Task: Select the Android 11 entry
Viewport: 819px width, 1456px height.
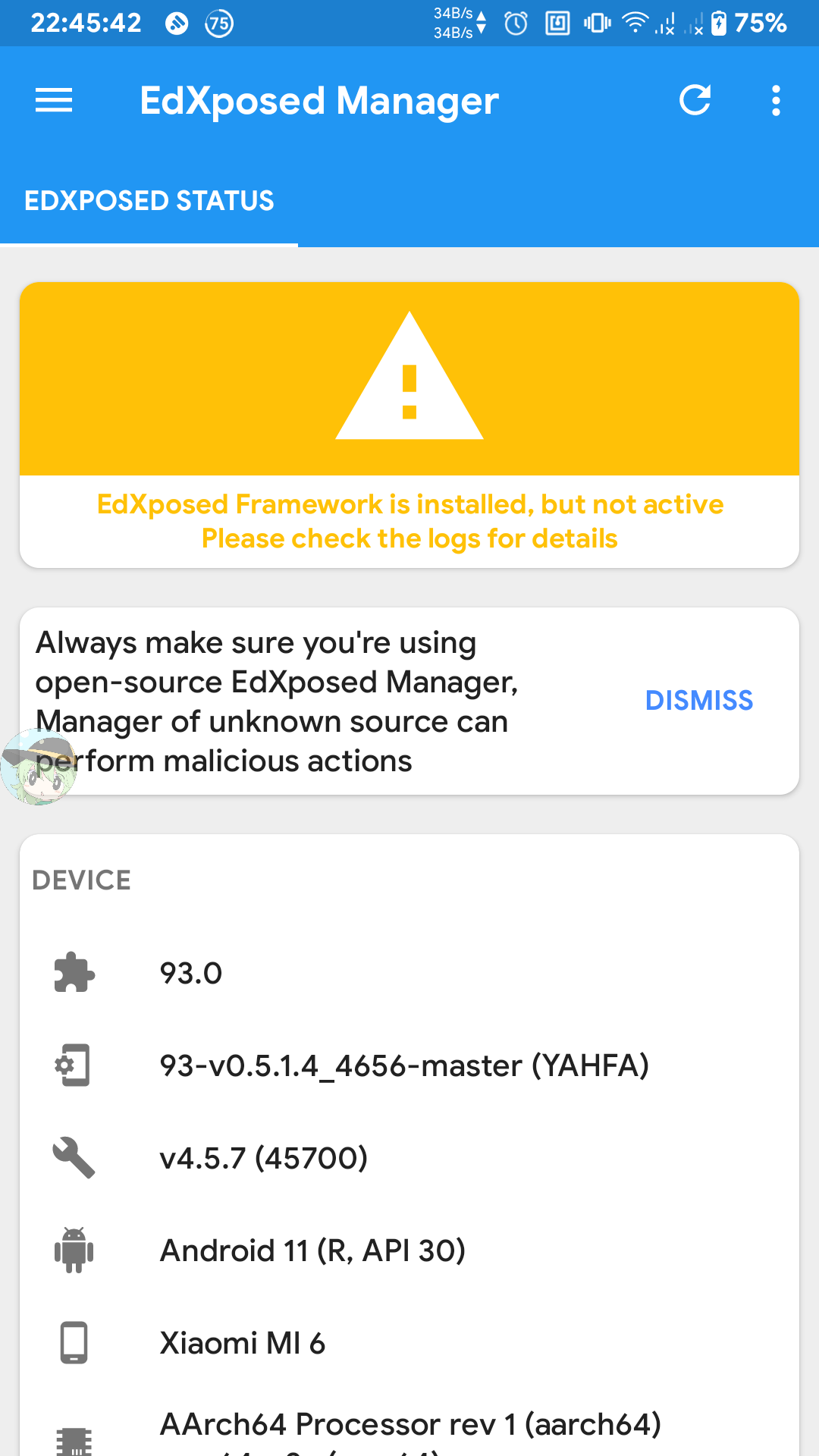Action: click(x=313, y=1251)
